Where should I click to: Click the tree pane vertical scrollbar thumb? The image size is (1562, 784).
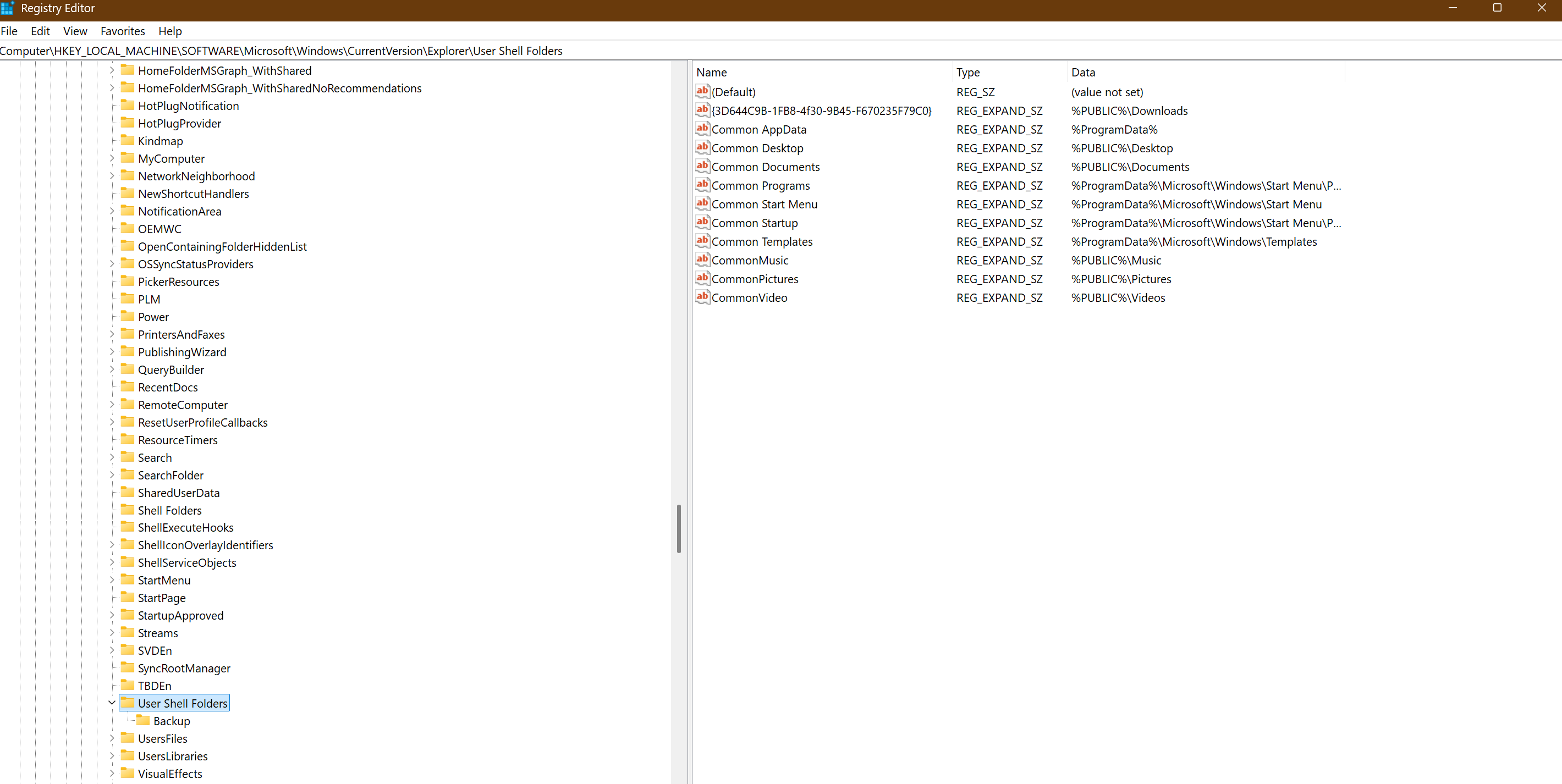click(x=679, y=528)
